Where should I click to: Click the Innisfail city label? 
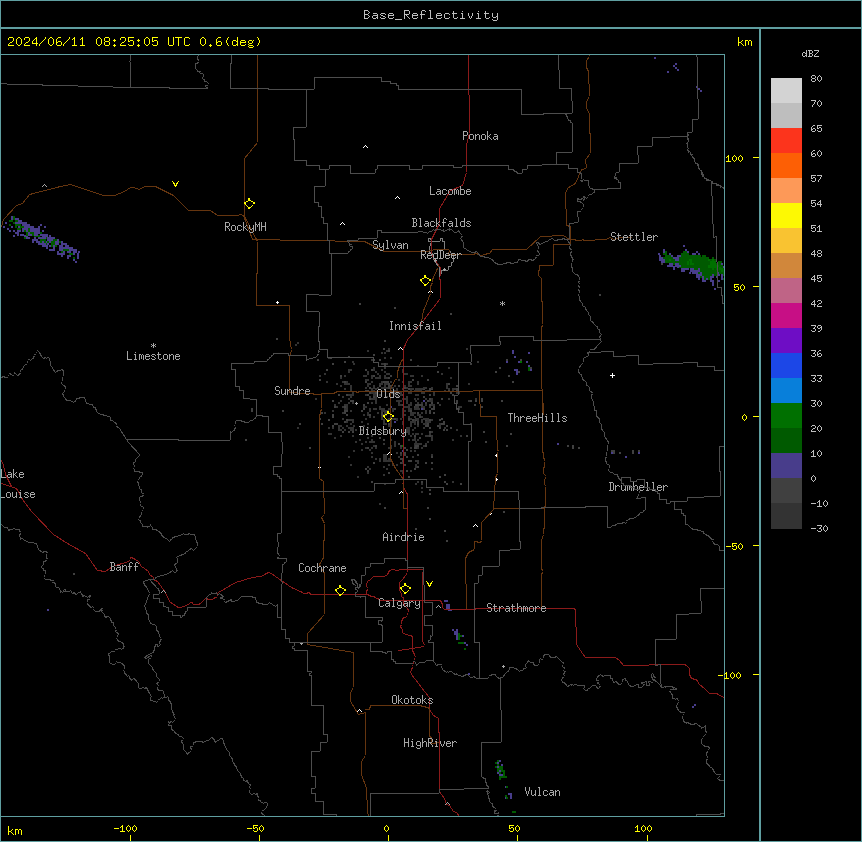[415, 326]
